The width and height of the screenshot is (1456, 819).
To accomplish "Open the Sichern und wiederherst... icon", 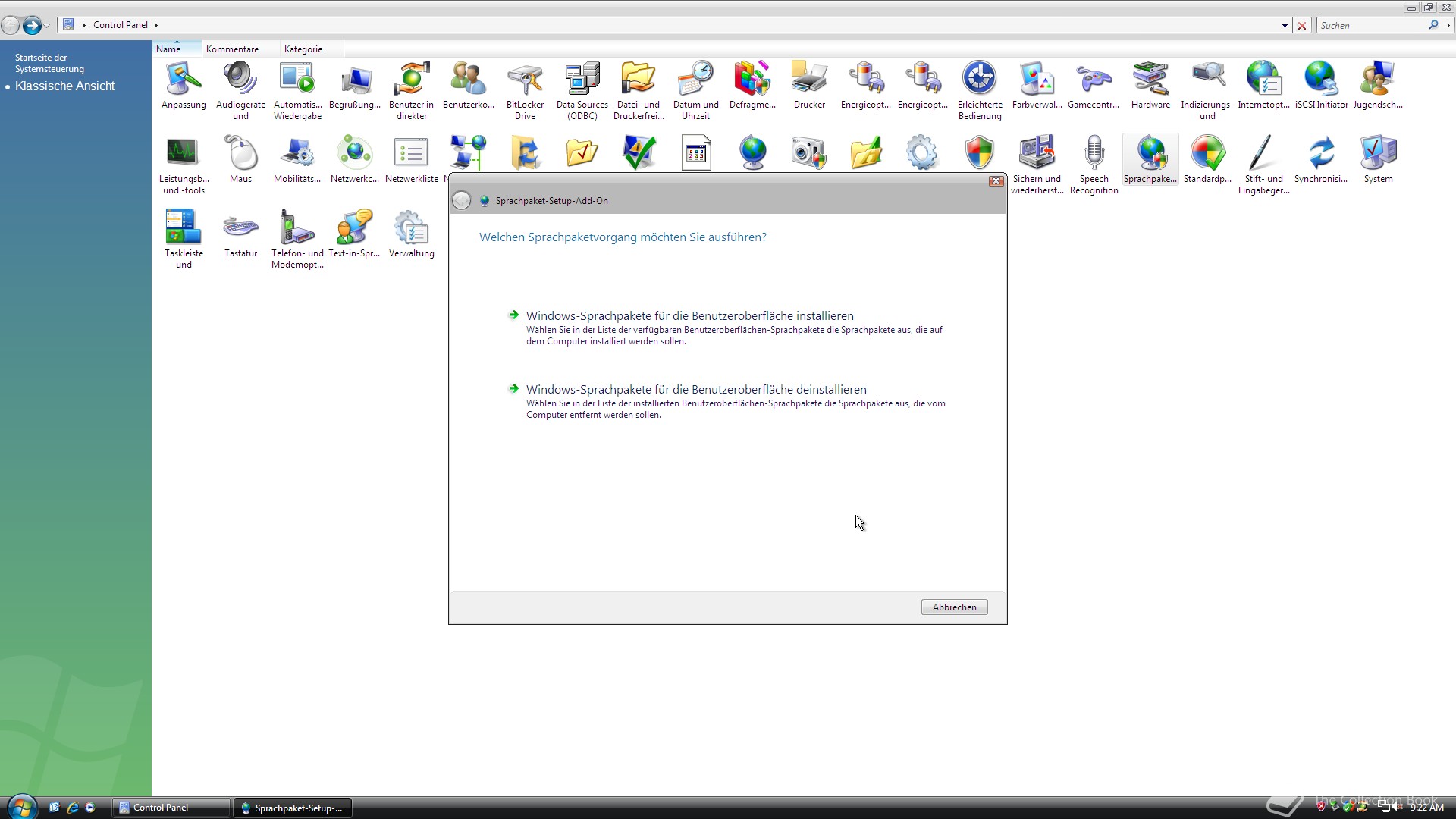I will [1037, 165].
